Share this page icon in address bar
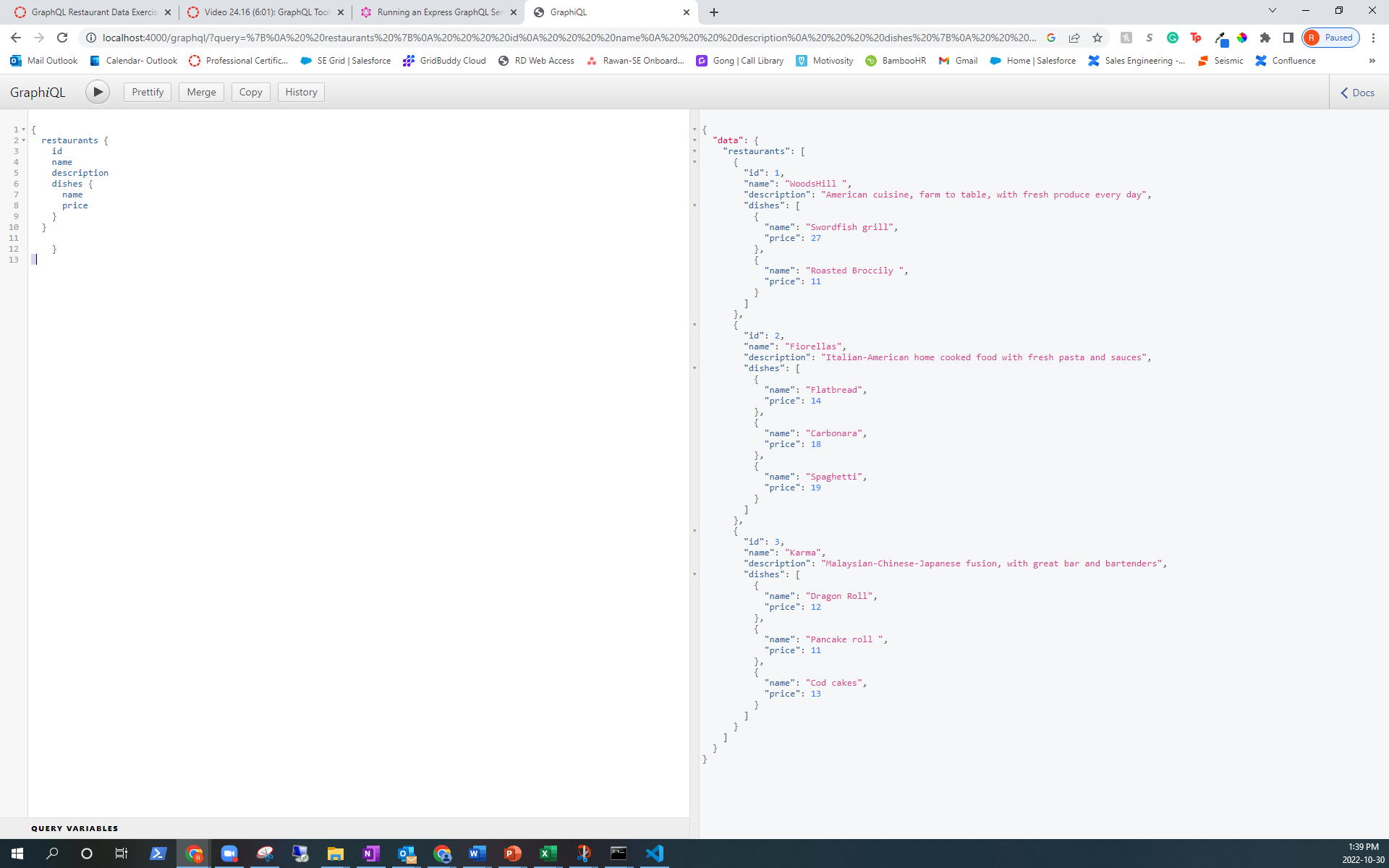This screenshot has height=868, width=1389. 1074,38
